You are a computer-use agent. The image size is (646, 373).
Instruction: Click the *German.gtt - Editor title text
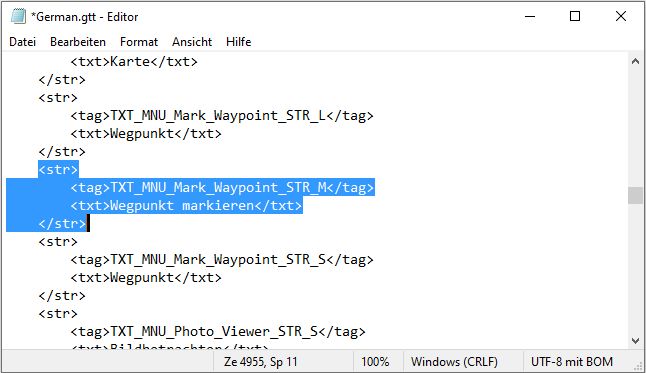coord(84,17)
